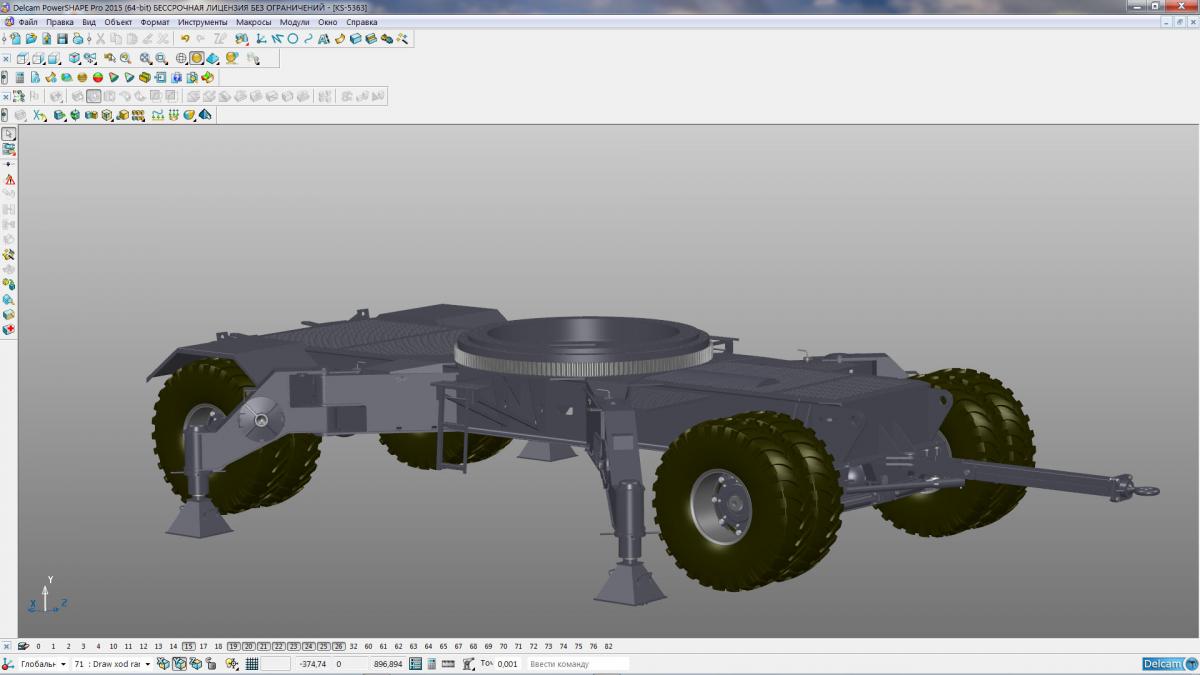The image size is (1200, 675).
Task: Open the Инструменты menu
Action: pyautogui.click(x=203, y=22)
